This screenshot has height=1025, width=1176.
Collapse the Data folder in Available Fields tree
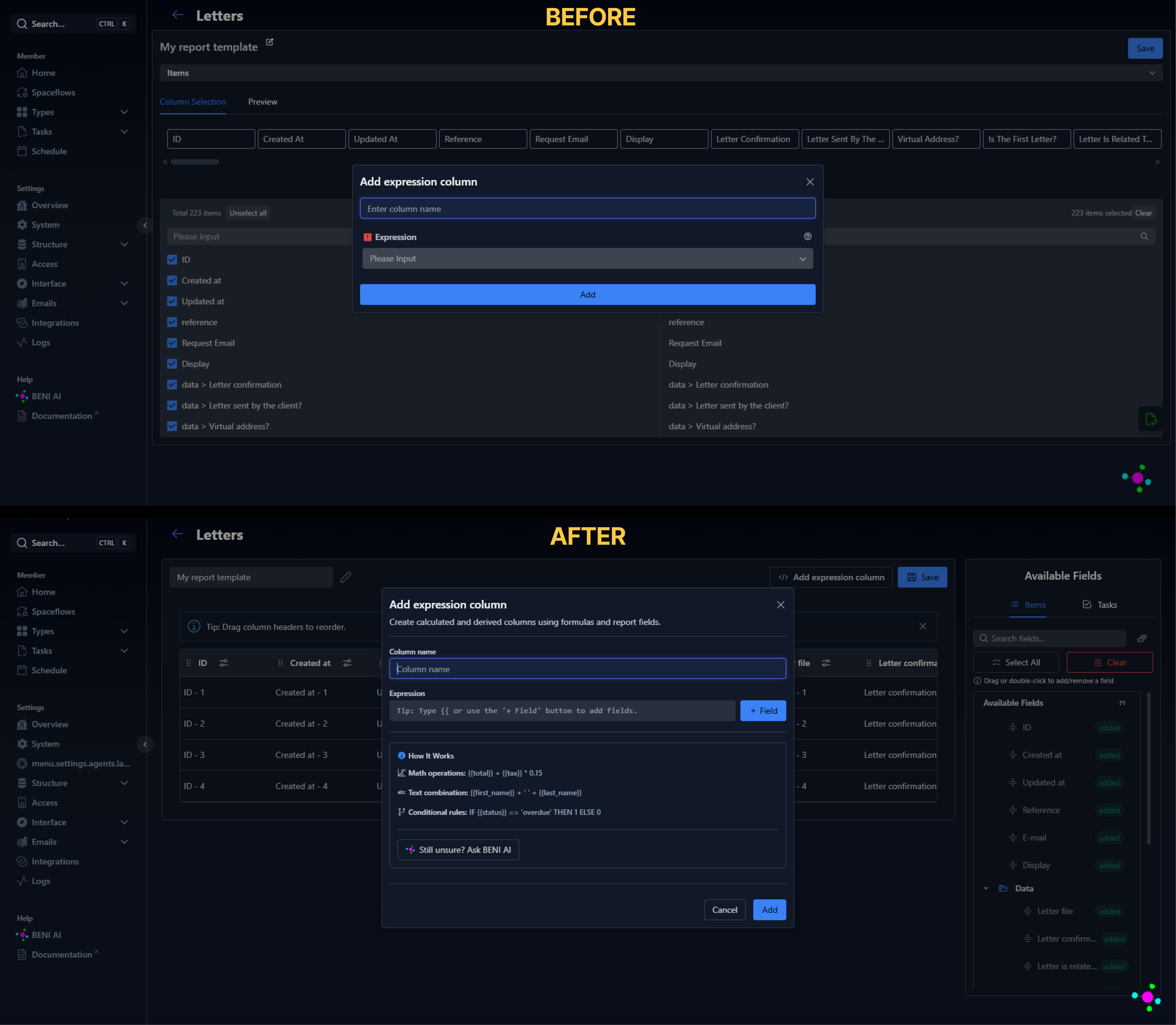click(x=986, y=889)
